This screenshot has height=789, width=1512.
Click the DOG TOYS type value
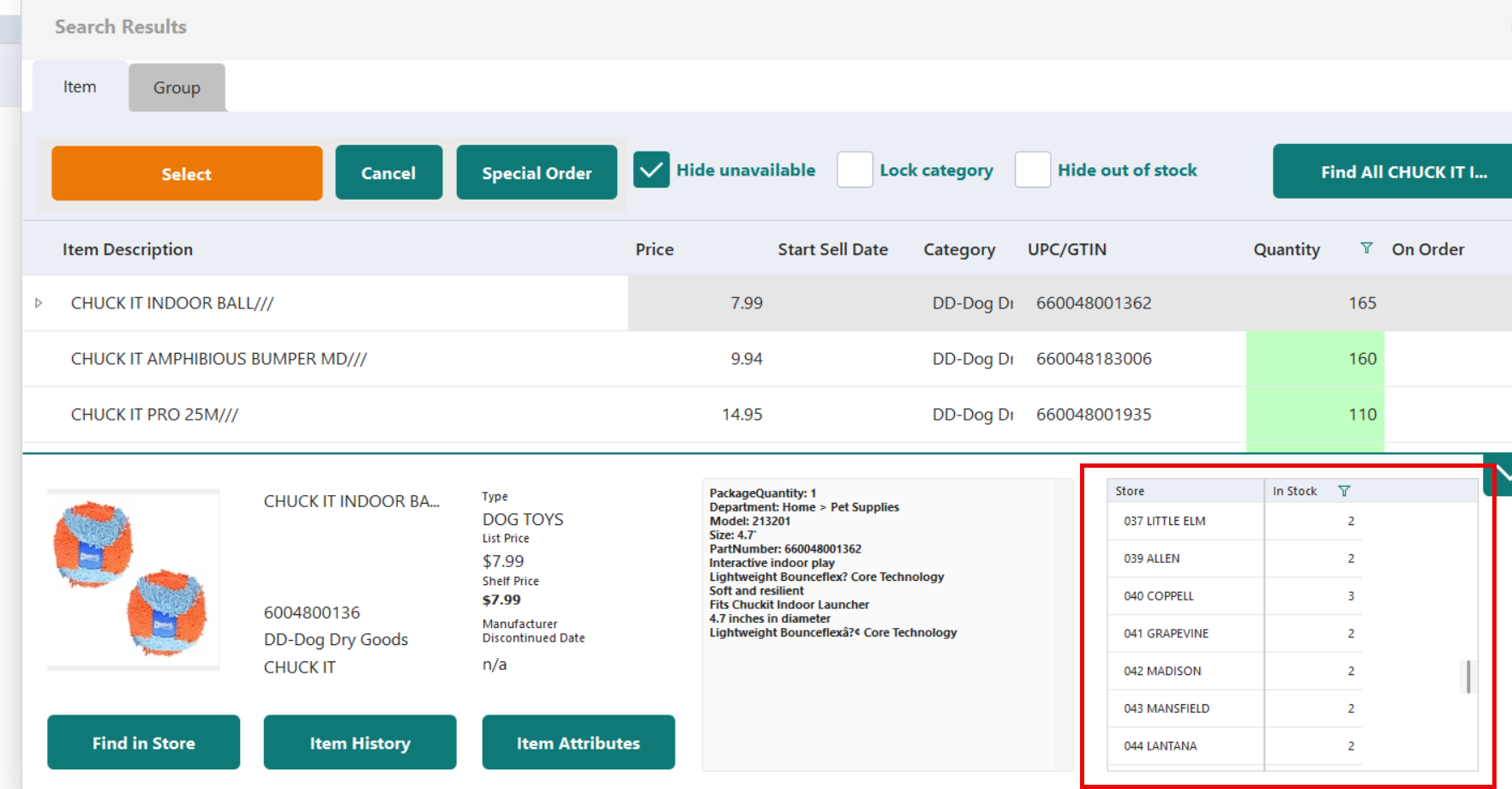coord(523,519)
